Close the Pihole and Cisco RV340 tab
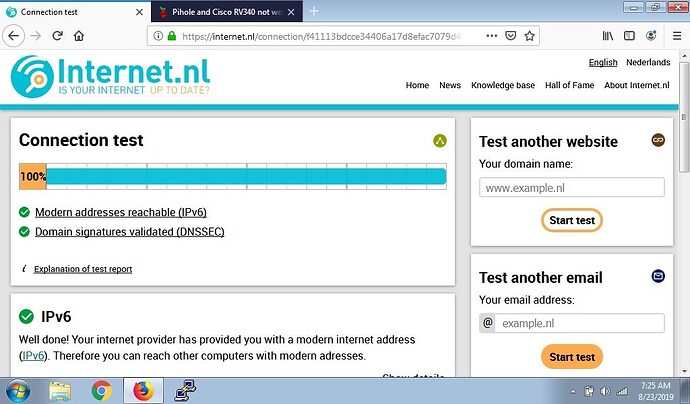Viewport: 690px width, 404px height. tap(291, 12)
